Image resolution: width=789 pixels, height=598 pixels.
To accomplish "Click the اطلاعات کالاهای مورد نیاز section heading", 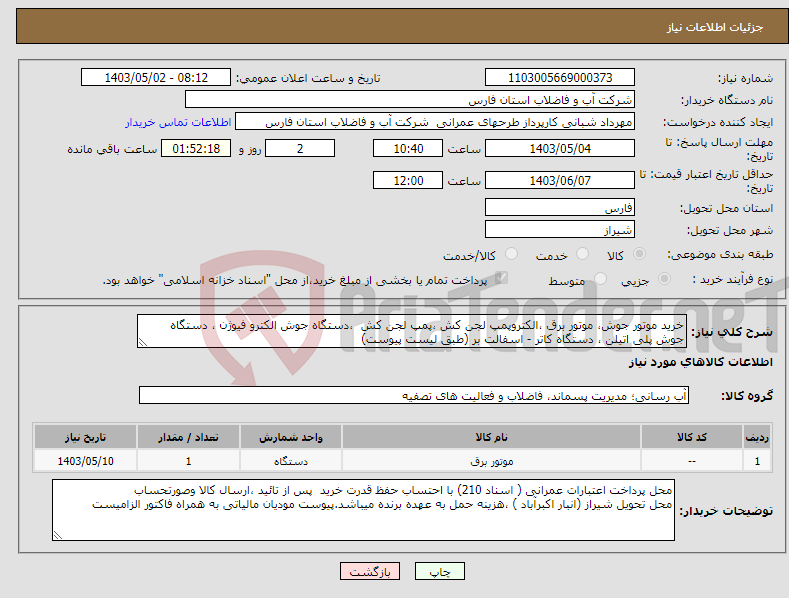I will coord(700,362).
